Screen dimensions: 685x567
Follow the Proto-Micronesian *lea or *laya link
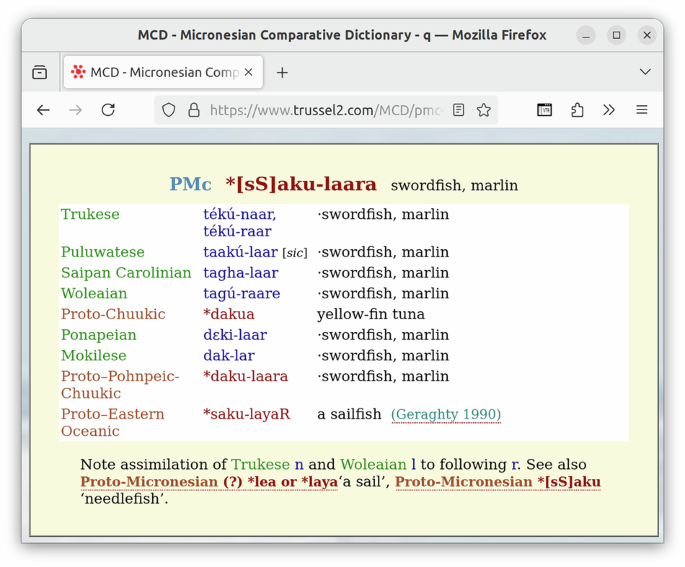click(209, 482)
